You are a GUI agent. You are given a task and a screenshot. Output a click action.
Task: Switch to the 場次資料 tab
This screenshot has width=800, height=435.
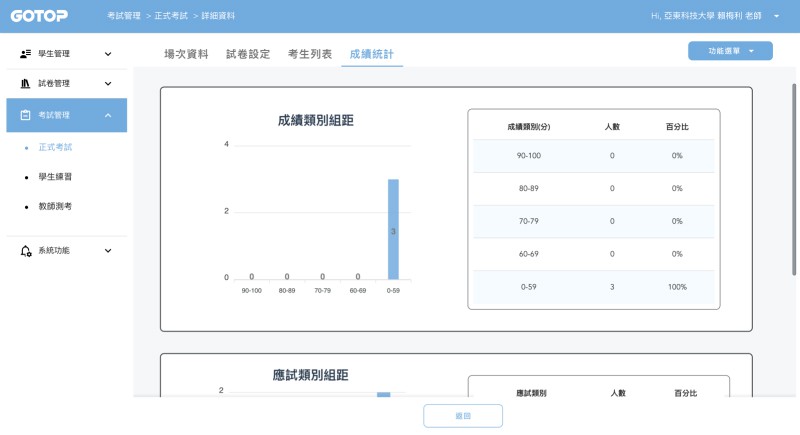tap(186, 54)
